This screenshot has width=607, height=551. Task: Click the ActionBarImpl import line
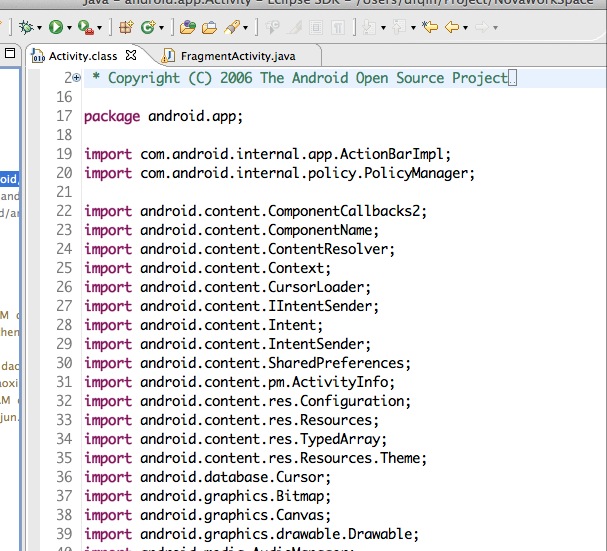coord(267,154)
